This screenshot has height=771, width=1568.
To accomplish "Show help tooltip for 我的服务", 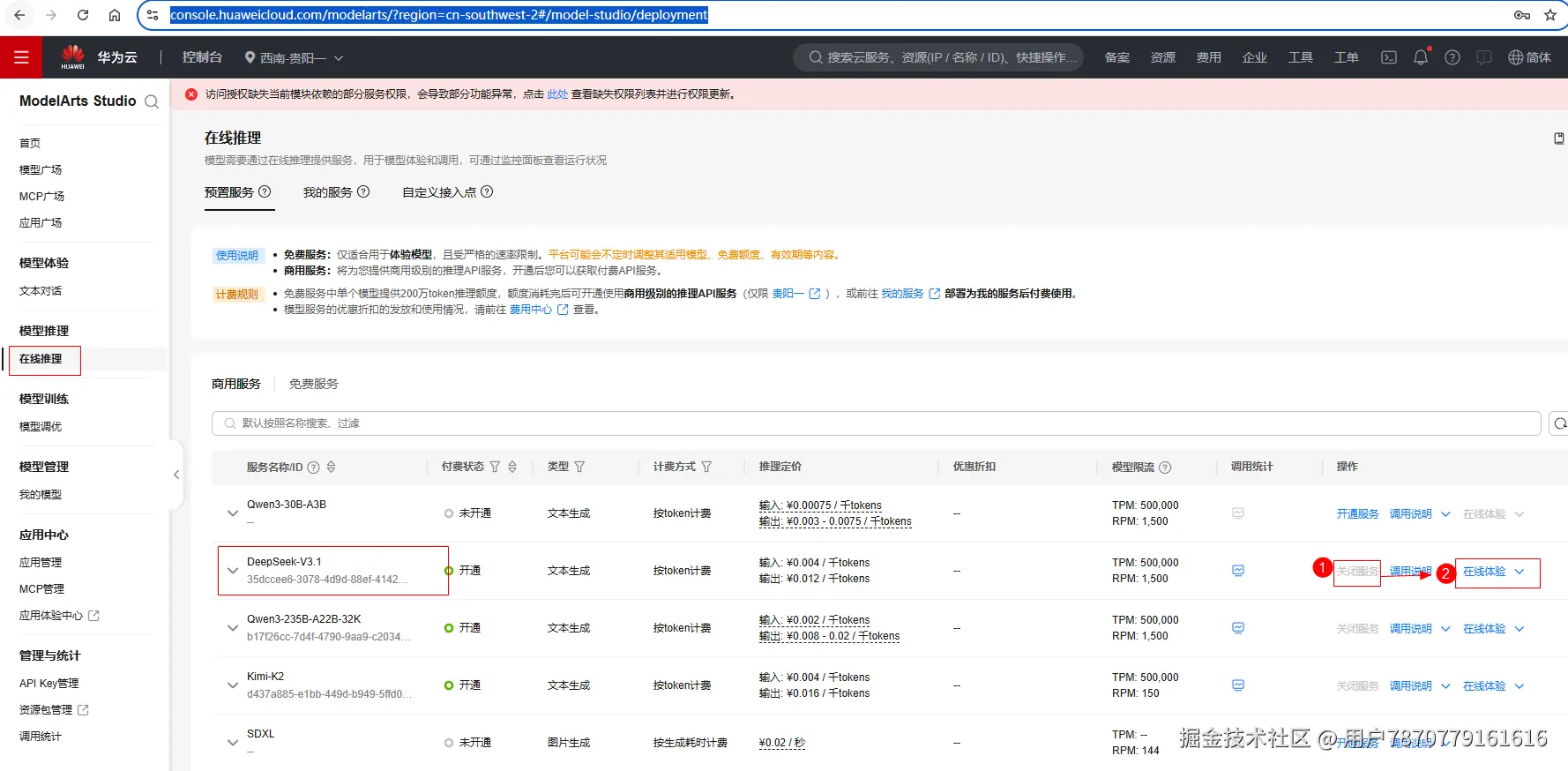I will (x=363, y=191).
